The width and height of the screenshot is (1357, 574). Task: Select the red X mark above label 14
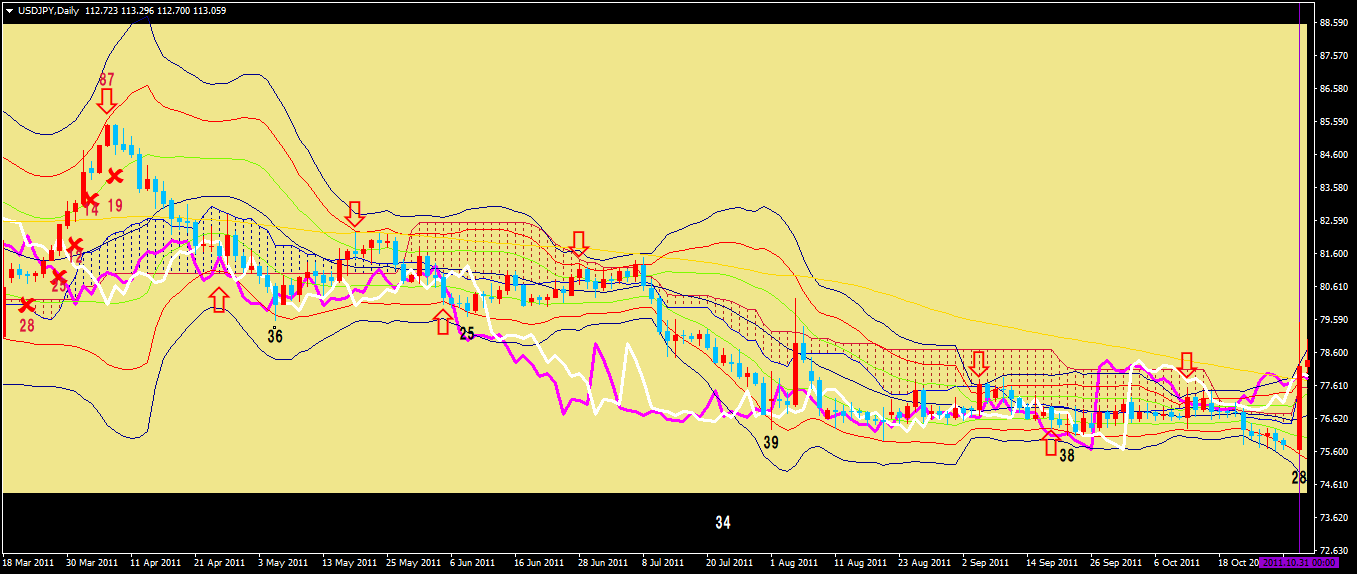(x=90, y=198)
